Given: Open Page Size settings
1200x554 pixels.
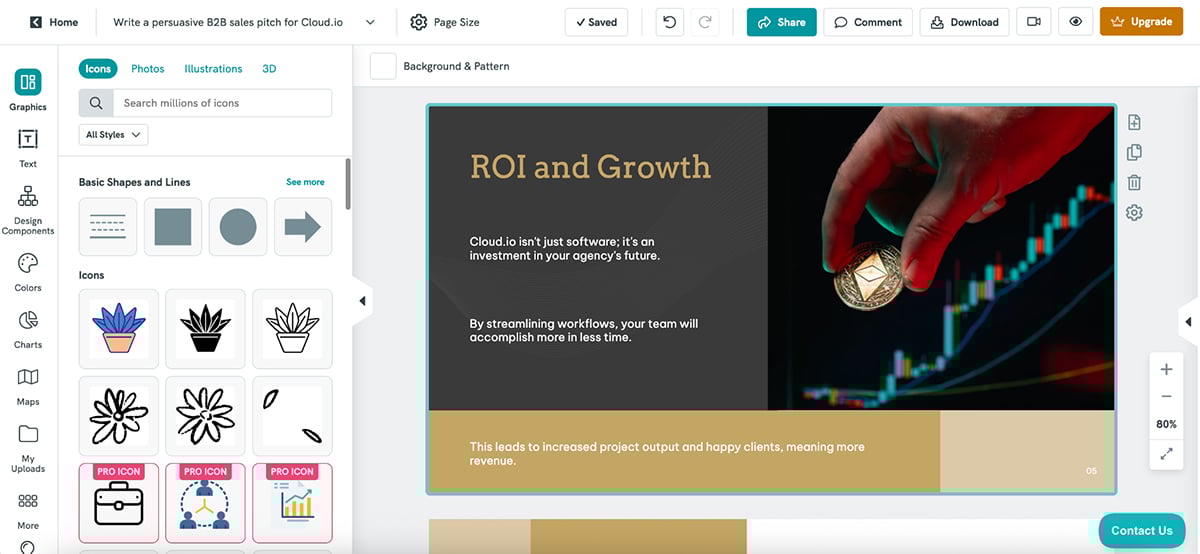Looking at the screenshot, I should pyautogui.click(x=445, y=22).
